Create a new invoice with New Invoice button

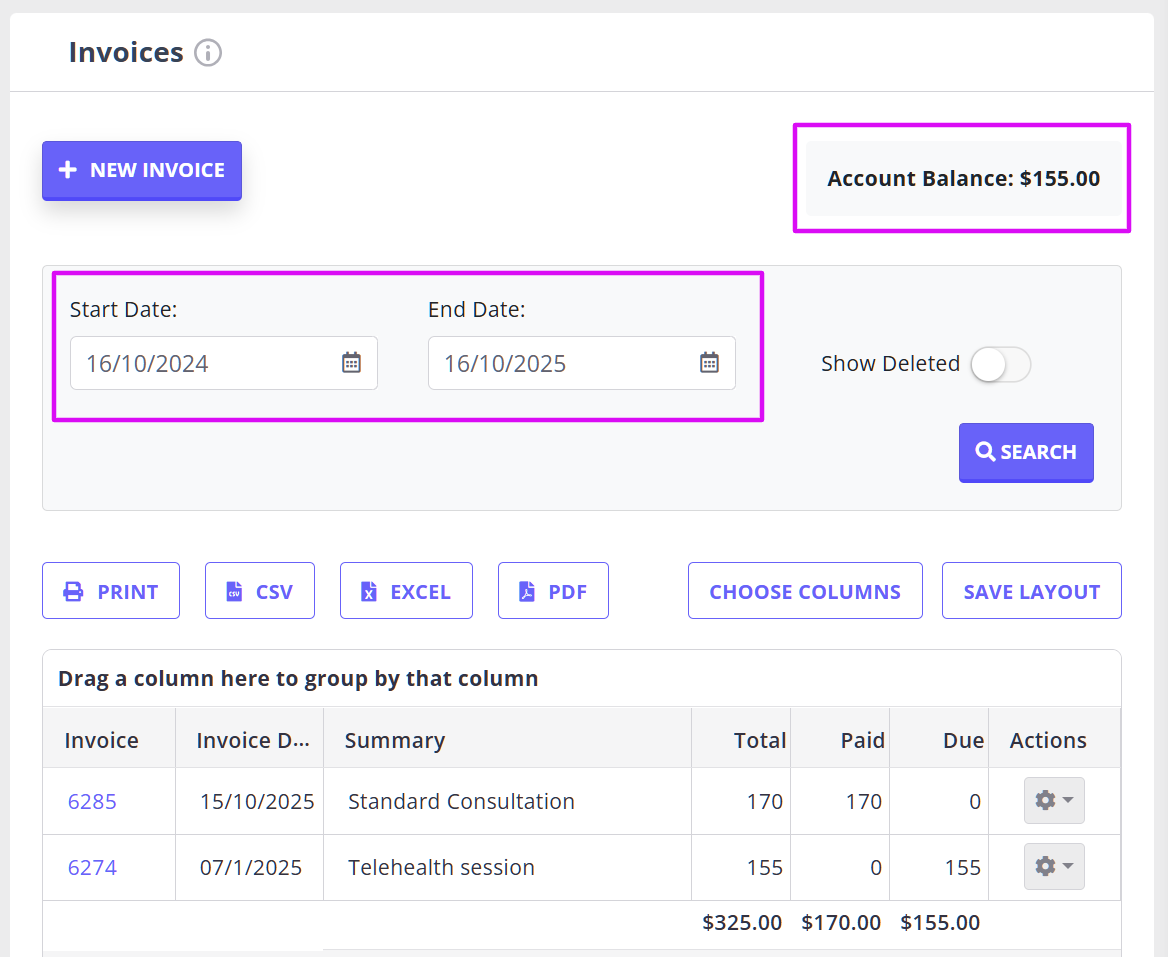coord(142,170)
